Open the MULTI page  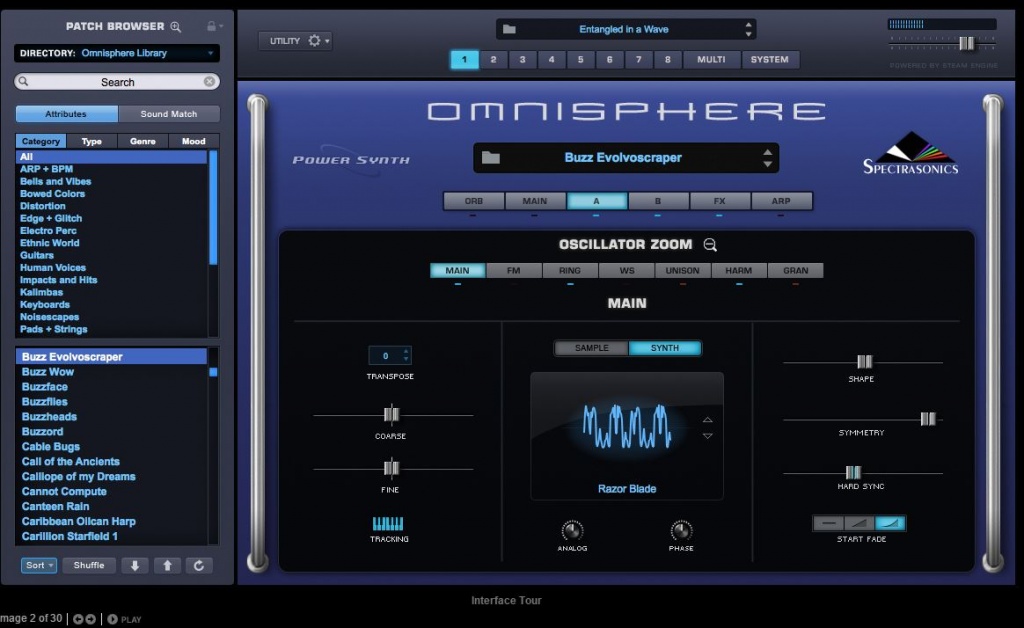pos(711,59)
